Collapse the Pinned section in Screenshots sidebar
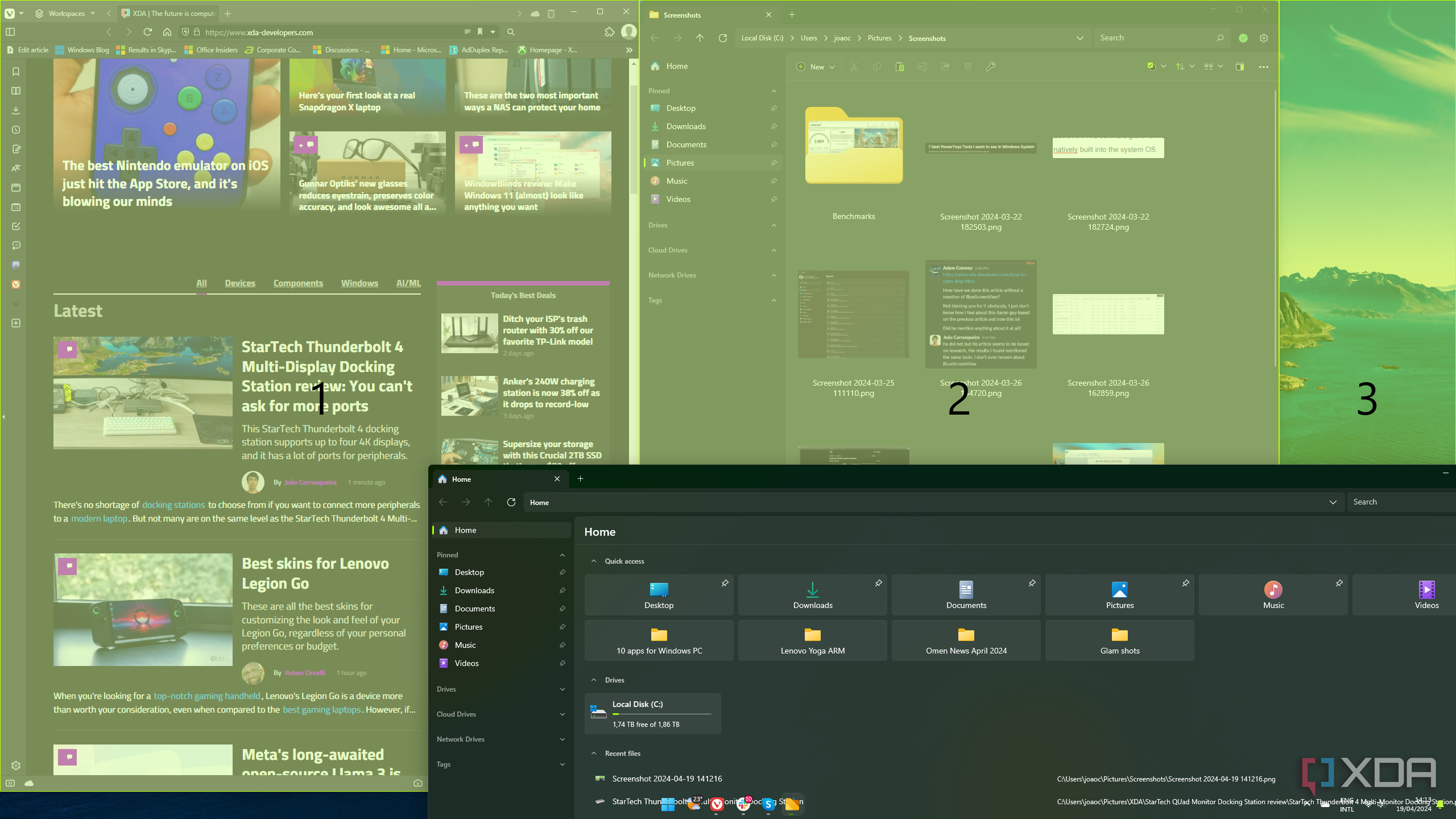The height and width of the screenshot is (819, 1456). pos(773,91)
